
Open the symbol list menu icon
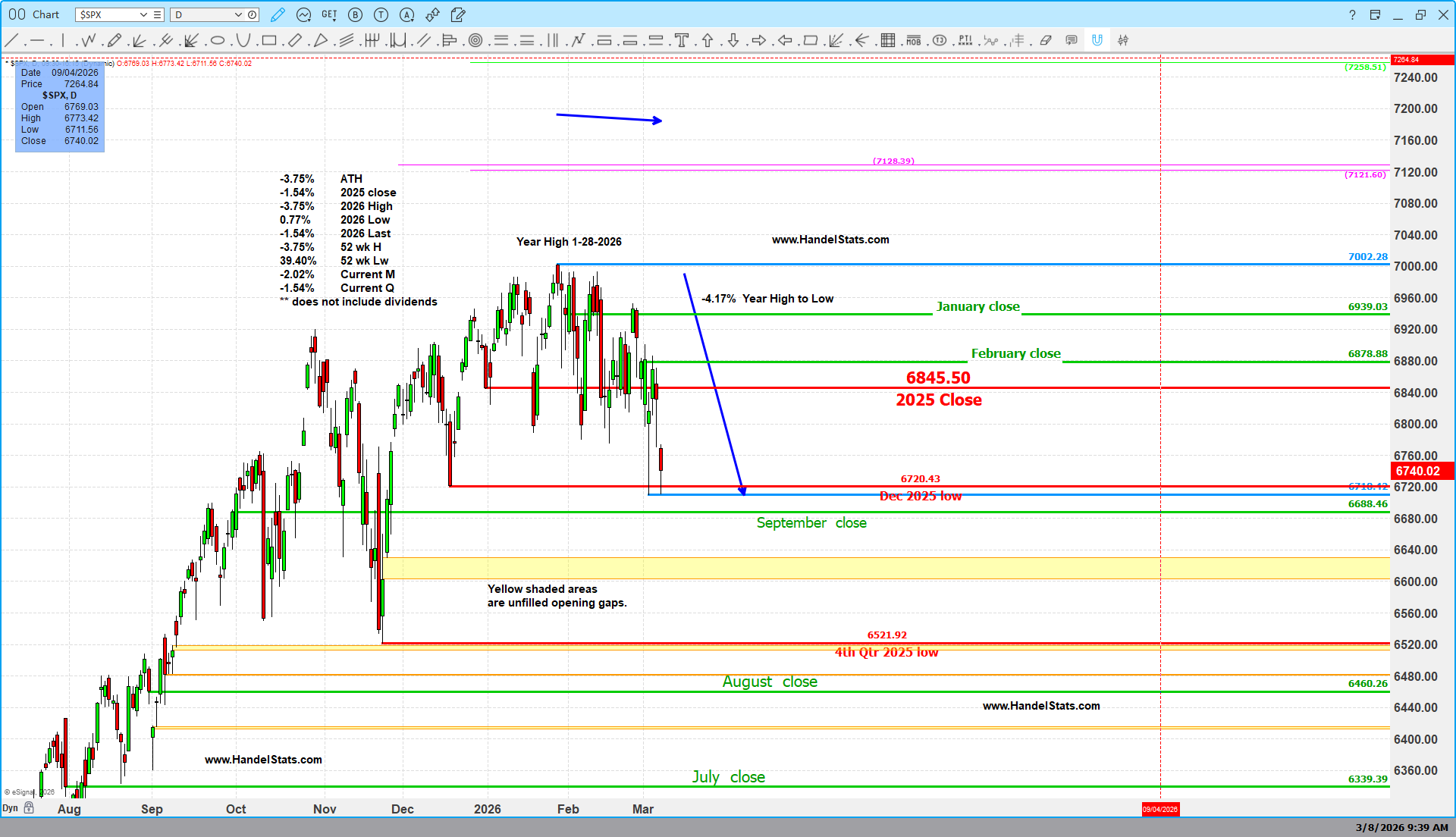[157, 14]
